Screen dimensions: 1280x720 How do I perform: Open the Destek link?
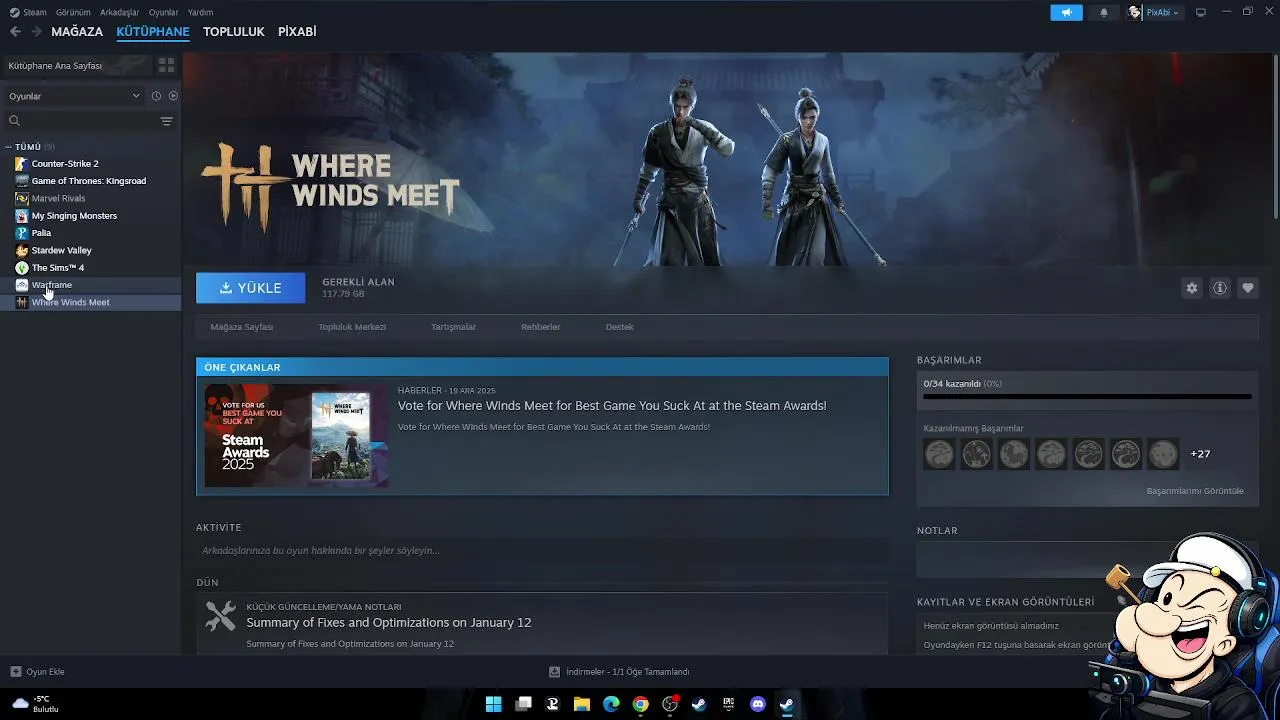pyautogui.click(x=619, y=327)
